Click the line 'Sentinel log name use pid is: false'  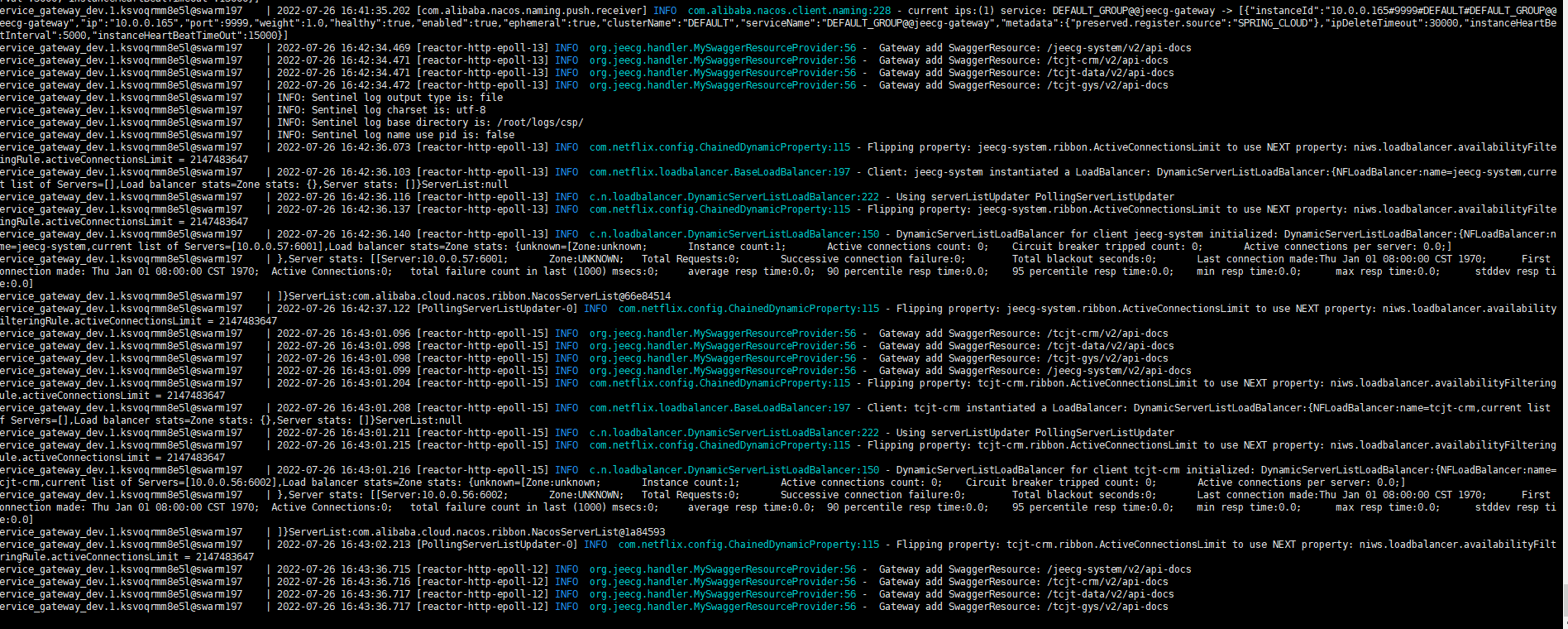pos(413,135)
